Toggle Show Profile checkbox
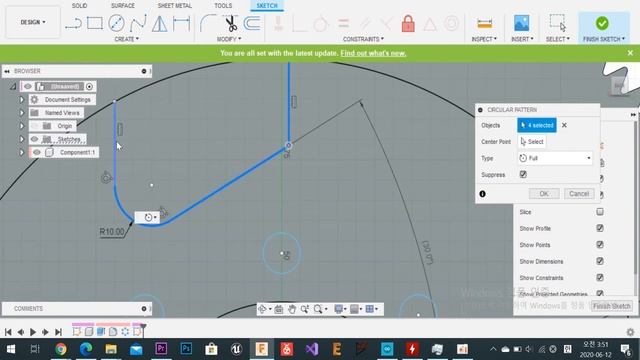 [600, 228]
